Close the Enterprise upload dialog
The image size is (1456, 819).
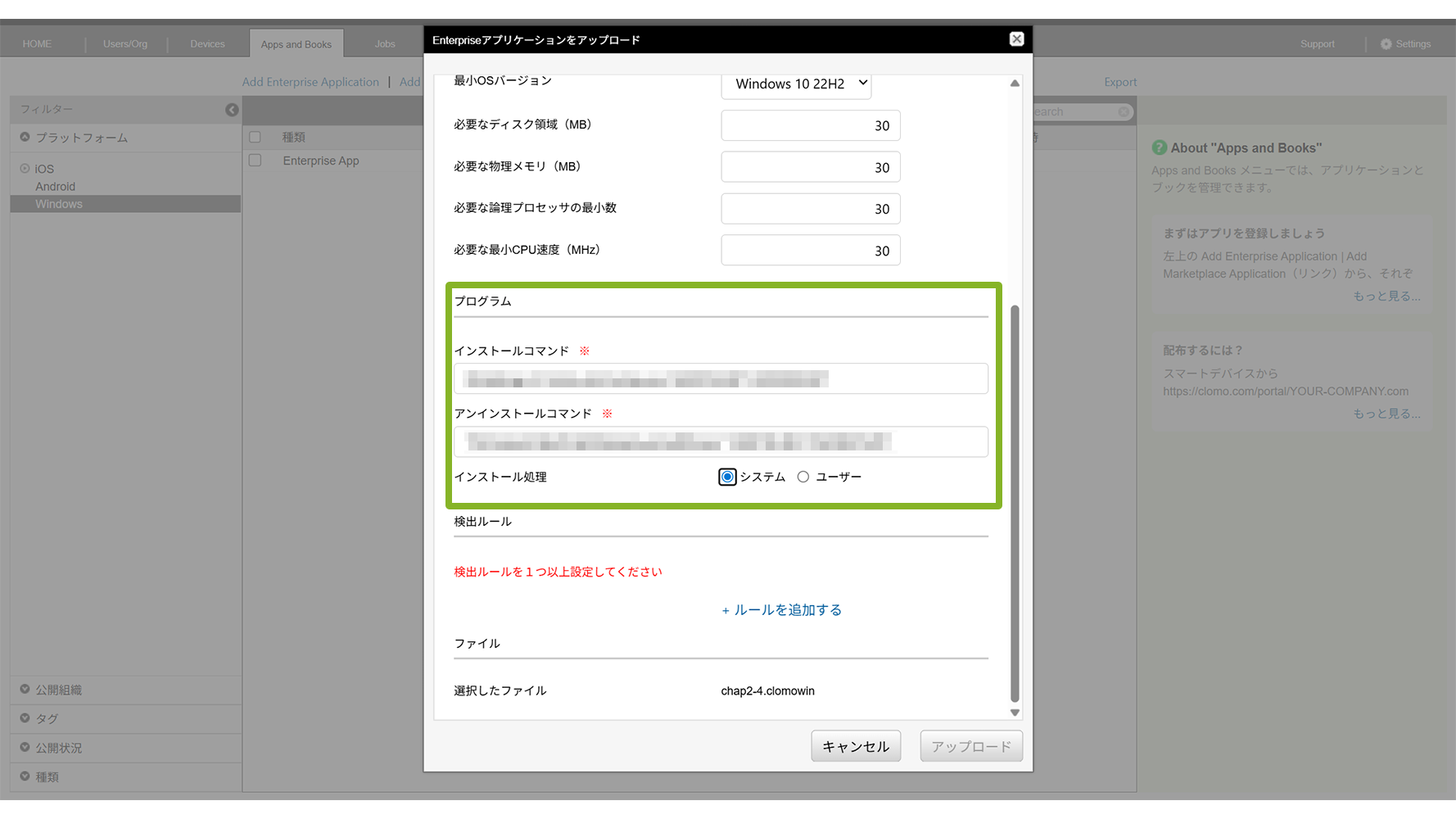point(1016,39)
